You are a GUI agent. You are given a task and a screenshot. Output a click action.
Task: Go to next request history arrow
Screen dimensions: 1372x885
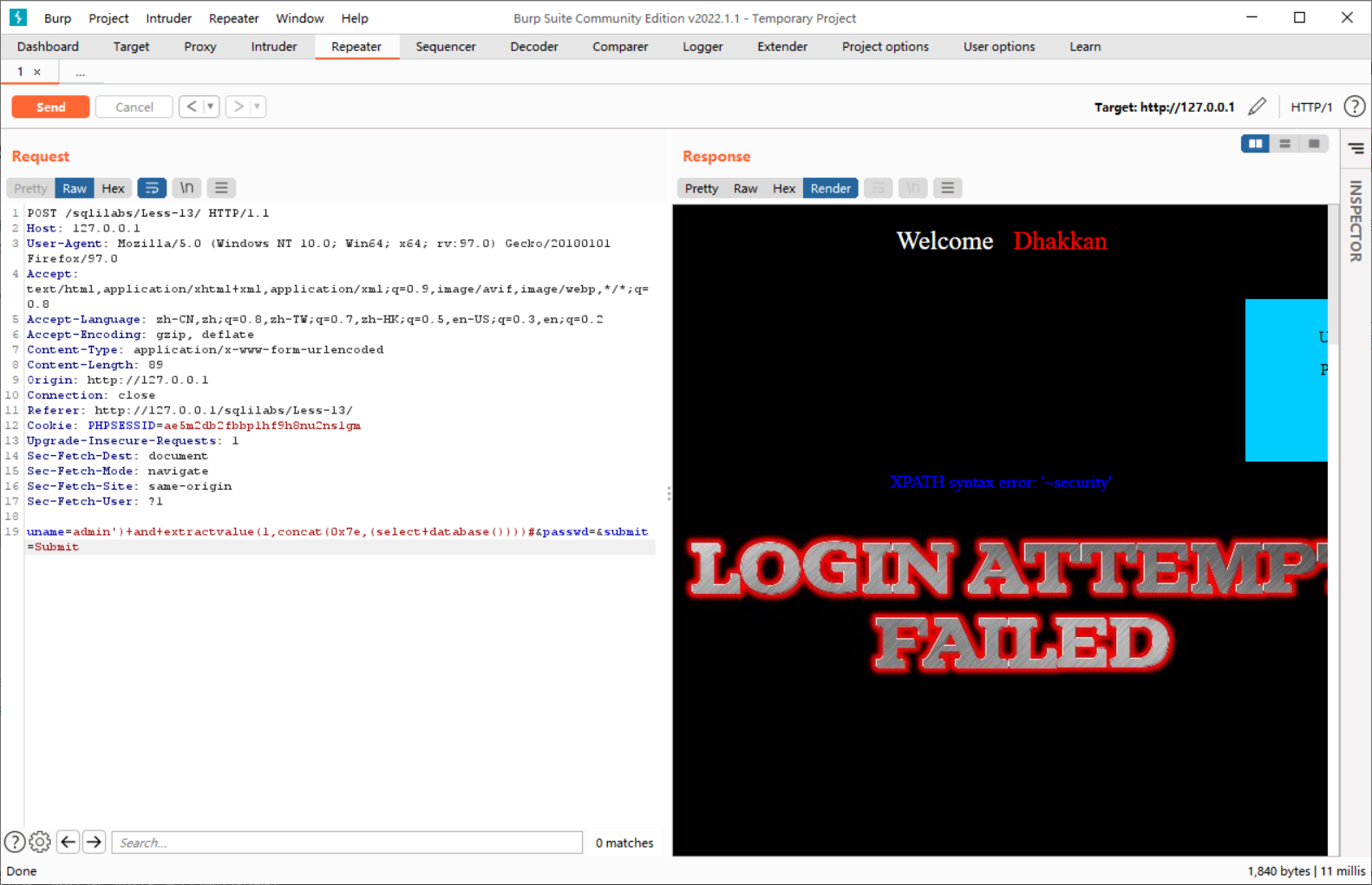pyautogui.click(x=238, y=107)
